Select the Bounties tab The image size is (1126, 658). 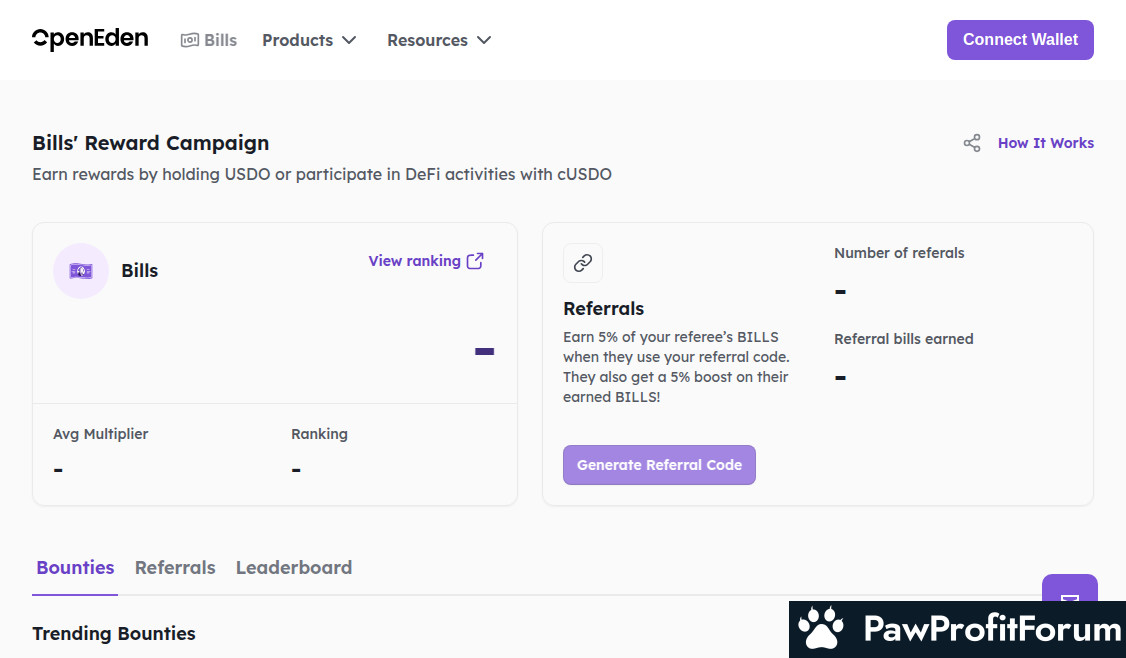[75, 567]
